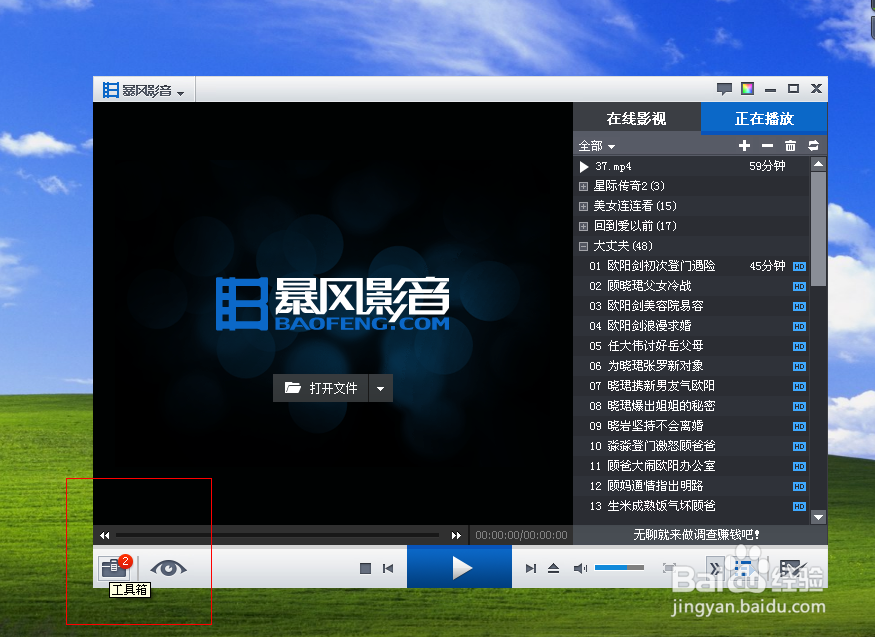Select episode 02 顾晓珺父女冷战
875x637 pixels.
[691, 286]
